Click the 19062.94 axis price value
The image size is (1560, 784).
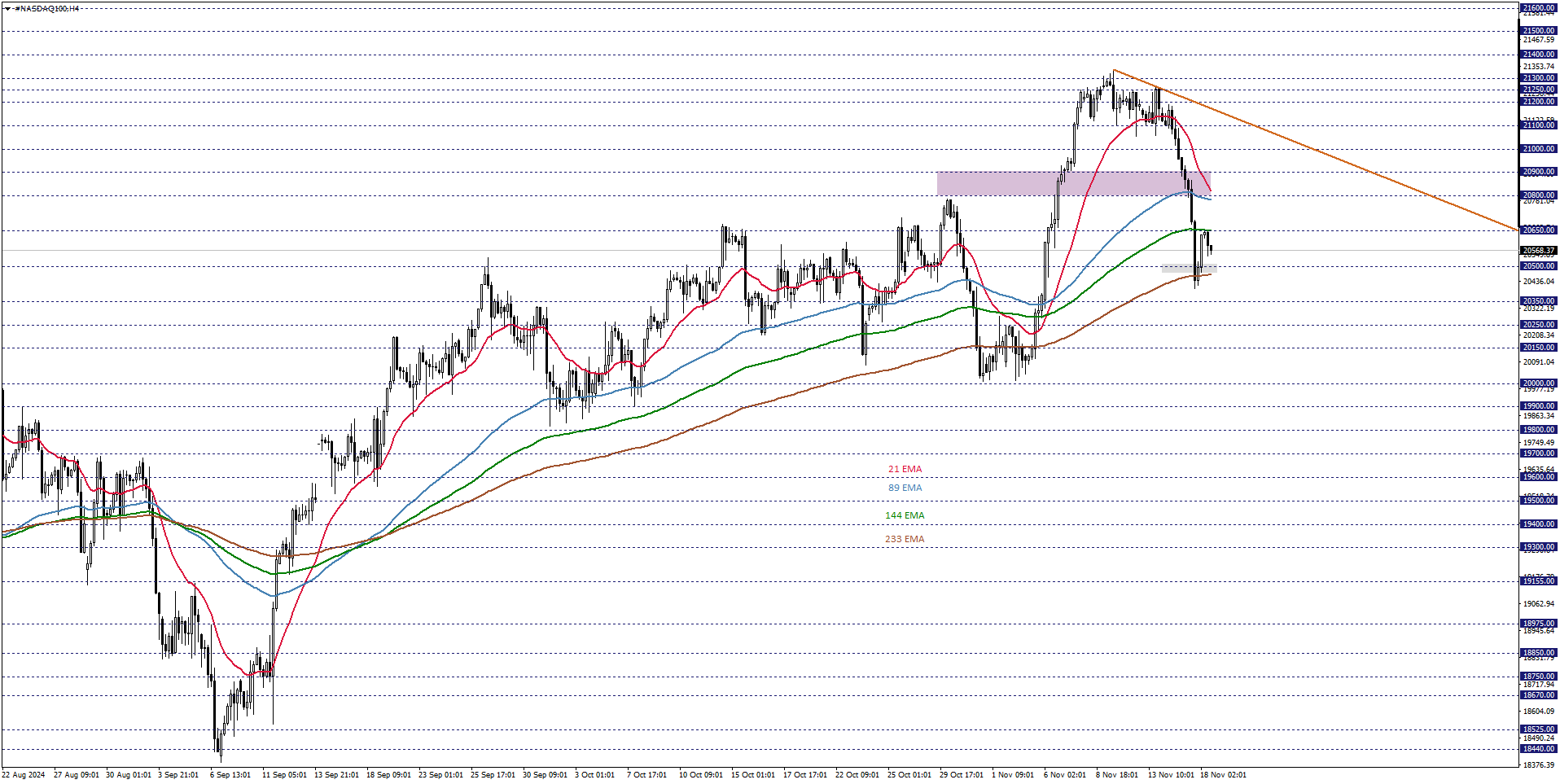point(1539,604)
